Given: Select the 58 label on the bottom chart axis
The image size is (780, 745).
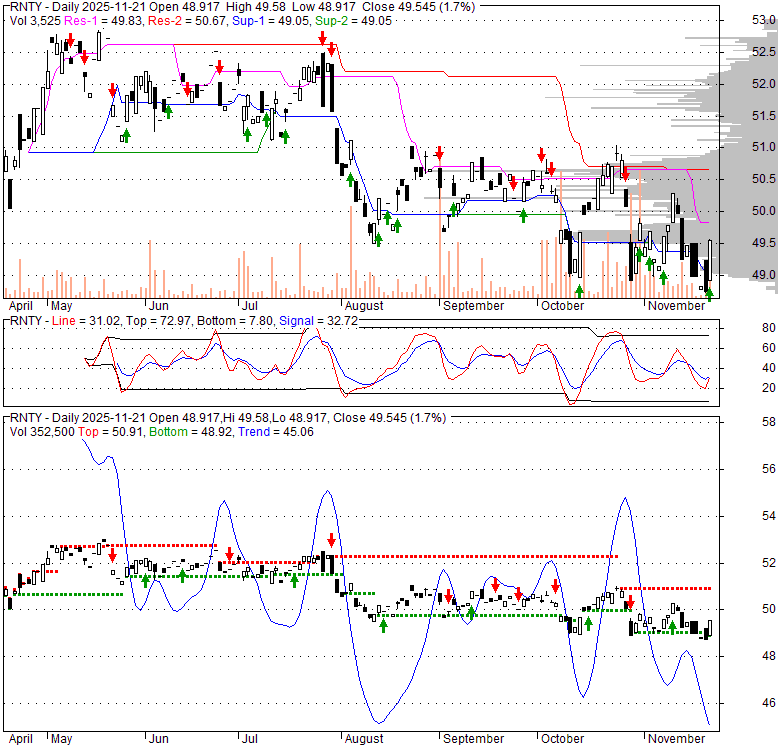Looking at the screenshot, I should (769, 422).
